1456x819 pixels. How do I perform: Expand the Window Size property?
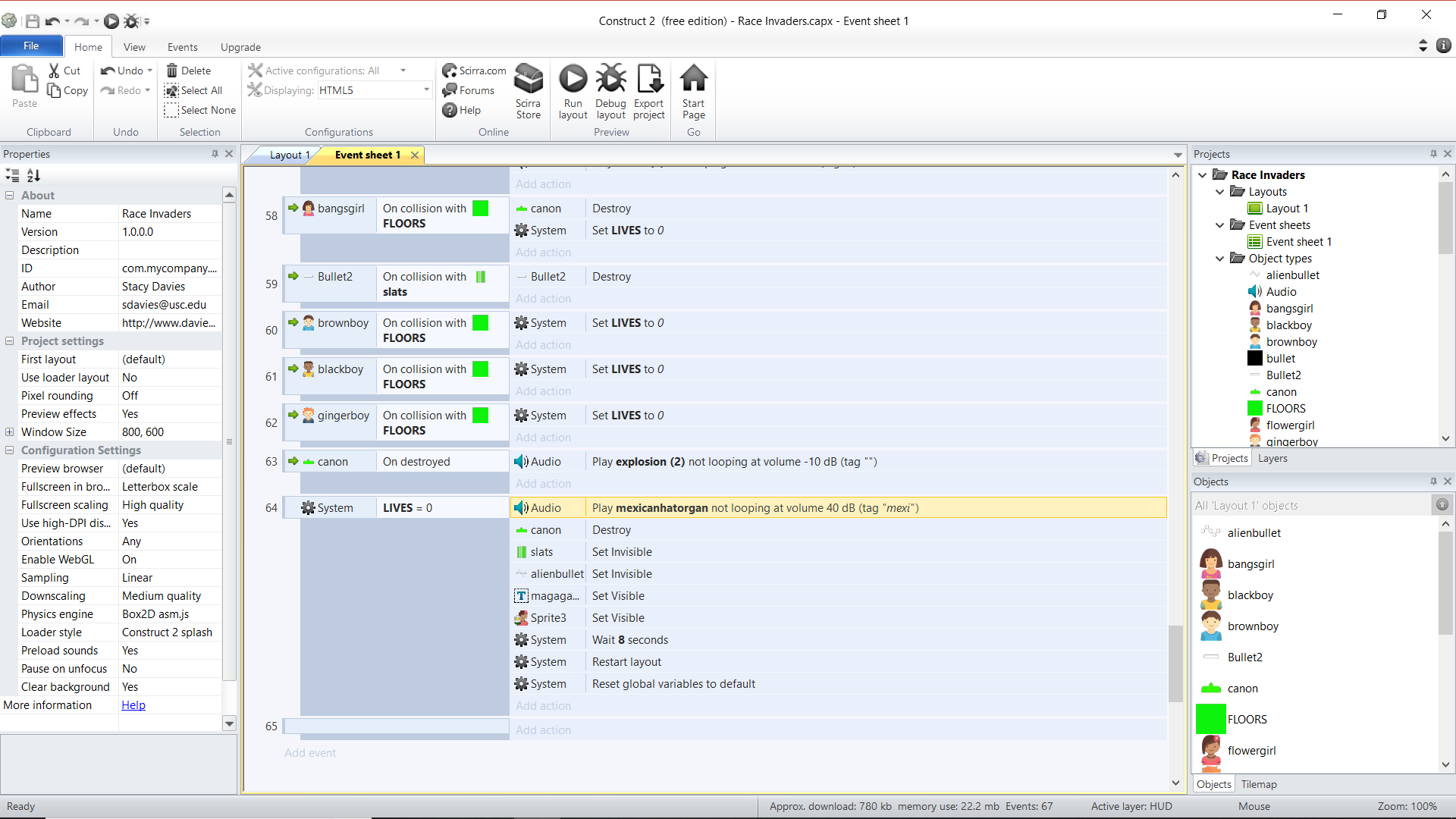point(10,432)
